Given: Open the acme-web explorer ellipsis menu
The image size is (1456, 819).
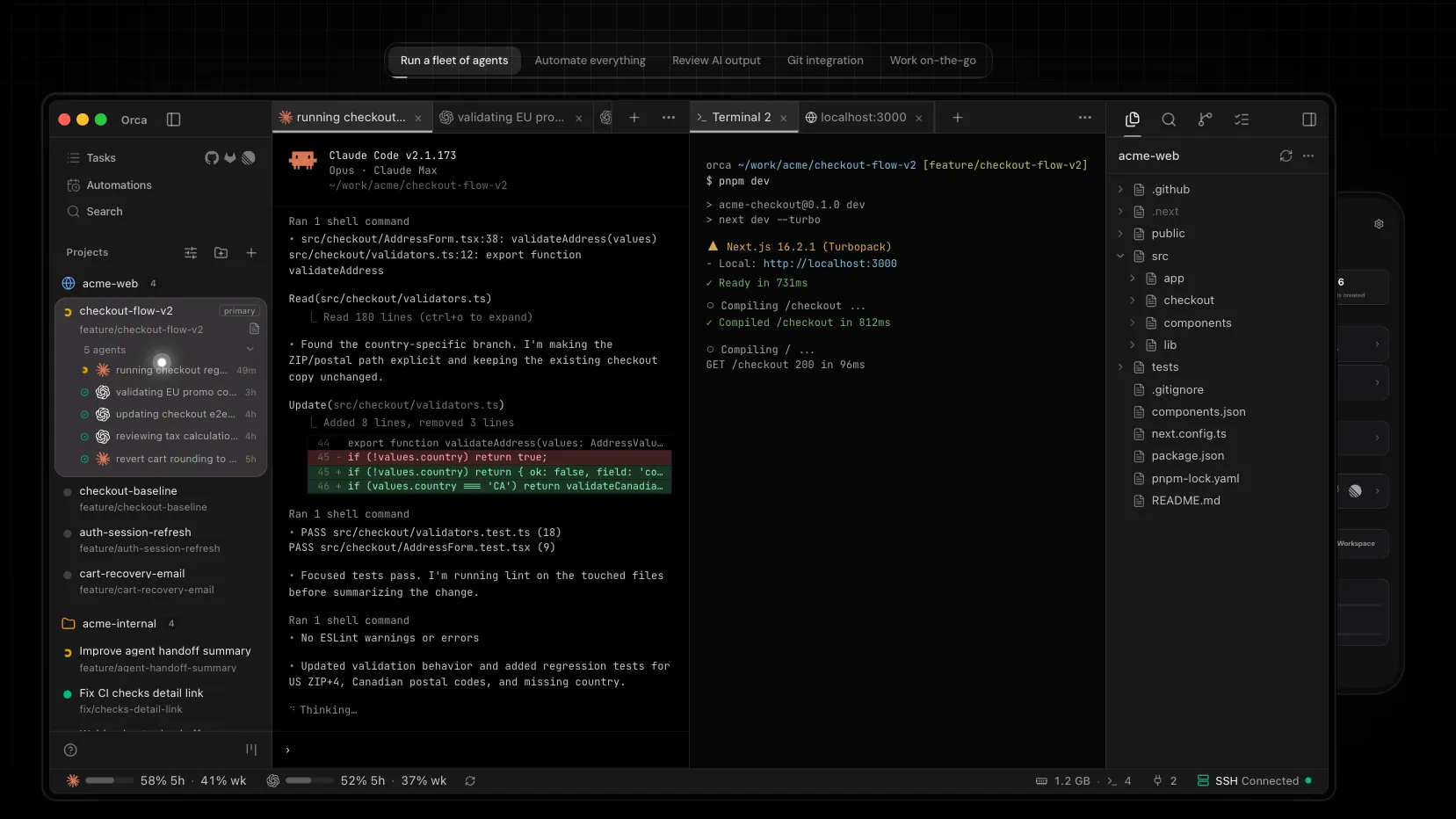Looking at the screenshot, I should [x=1308, y=156].
